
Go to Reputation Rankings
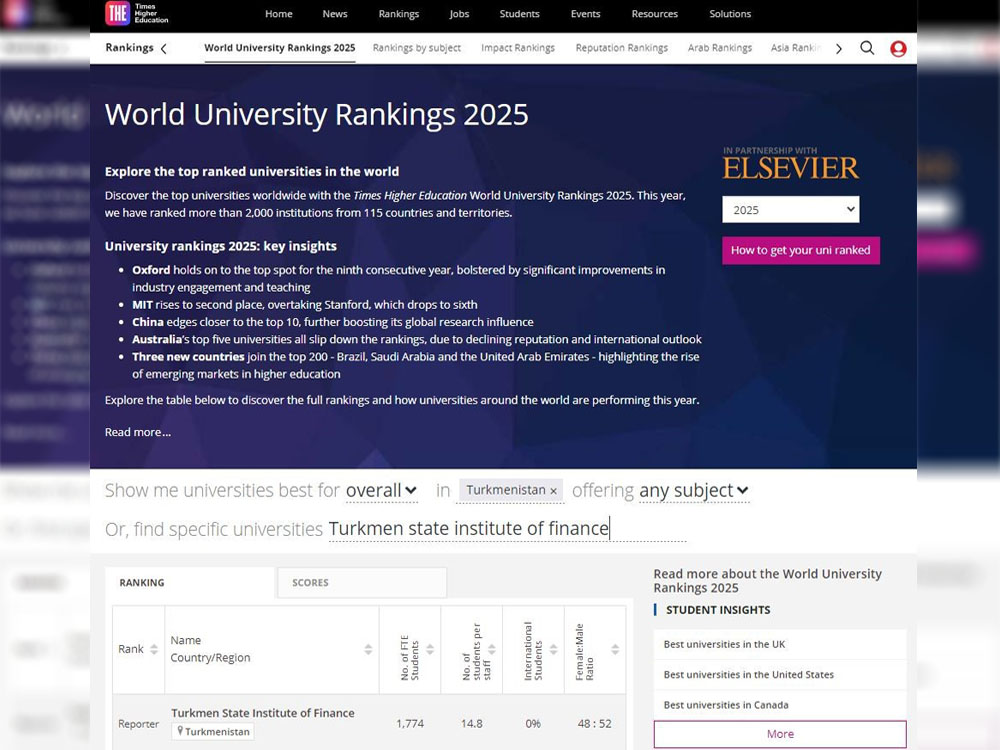point(622,48)
